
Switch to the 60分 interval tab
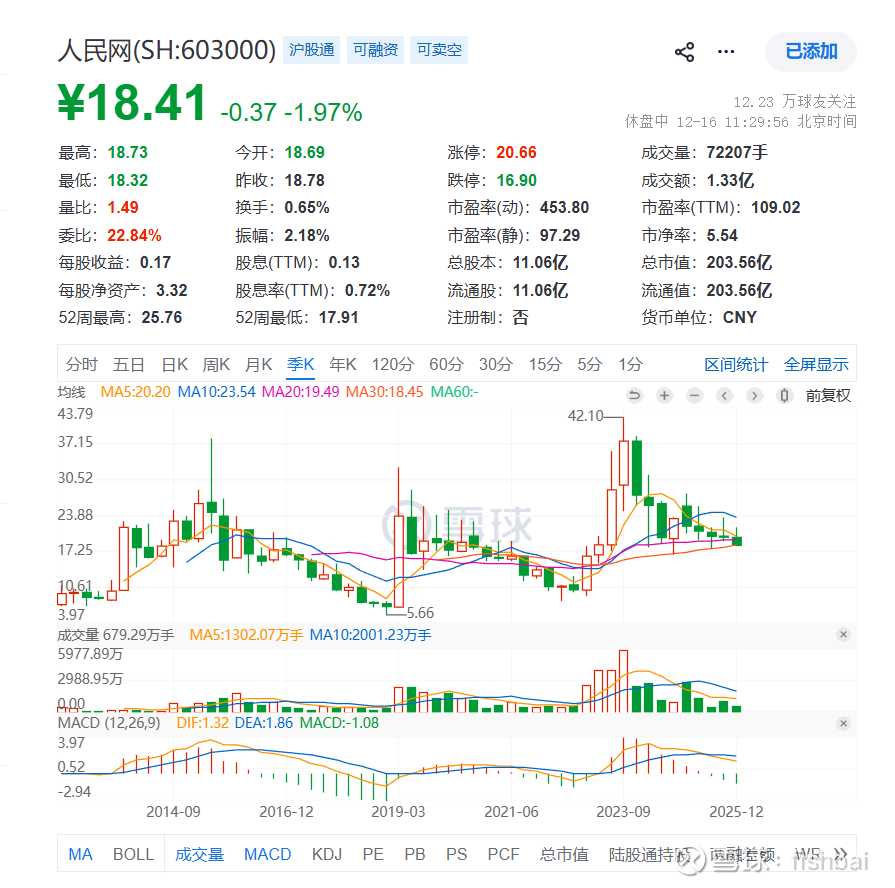[446, 364]
